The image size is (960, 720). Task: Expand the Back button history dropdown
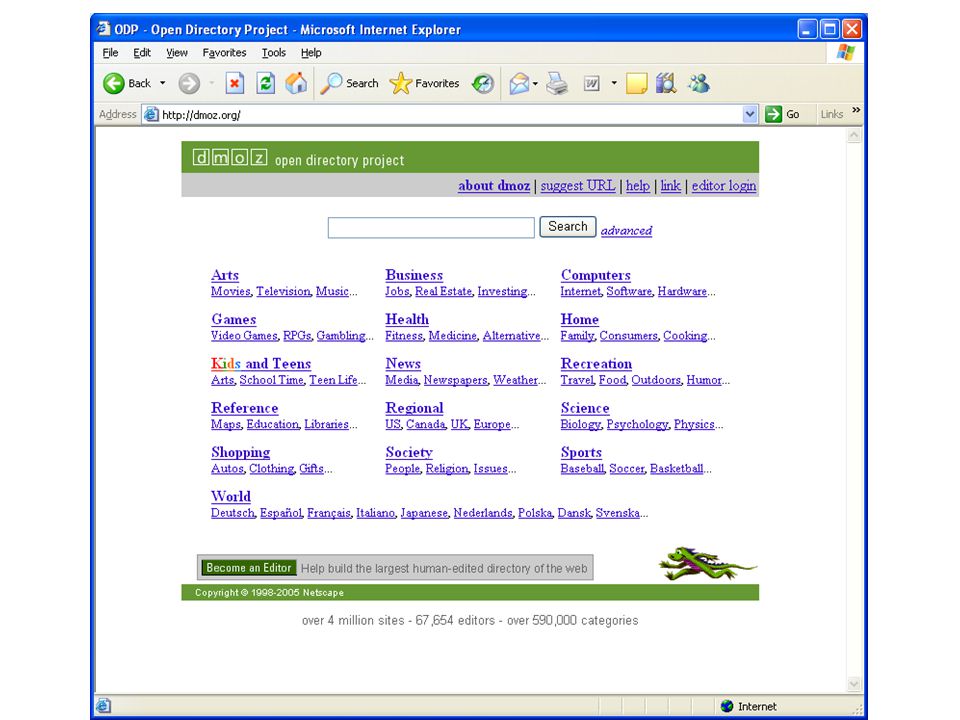[163, 83]
